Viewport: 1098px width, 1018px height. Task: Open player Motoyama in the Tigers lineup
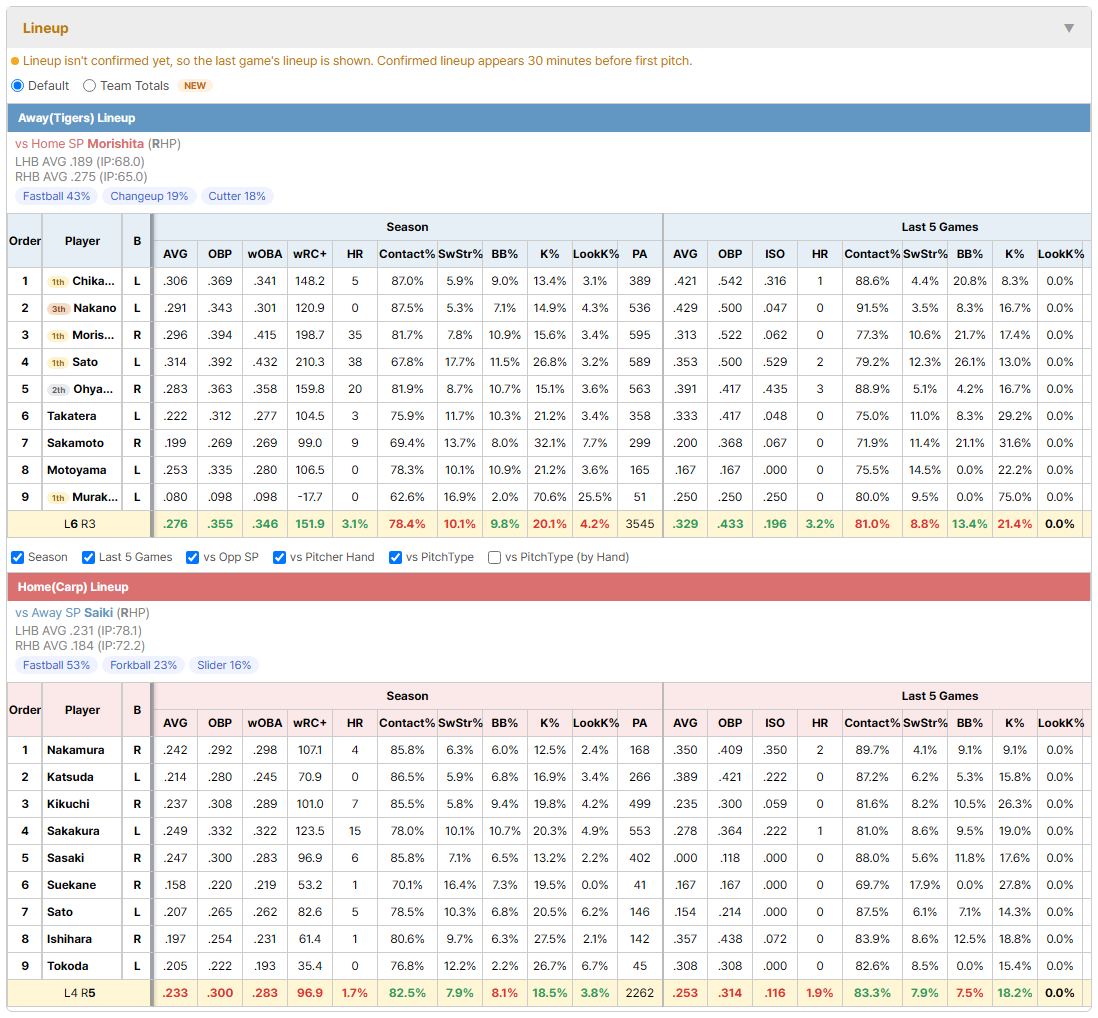click(76, 470)
